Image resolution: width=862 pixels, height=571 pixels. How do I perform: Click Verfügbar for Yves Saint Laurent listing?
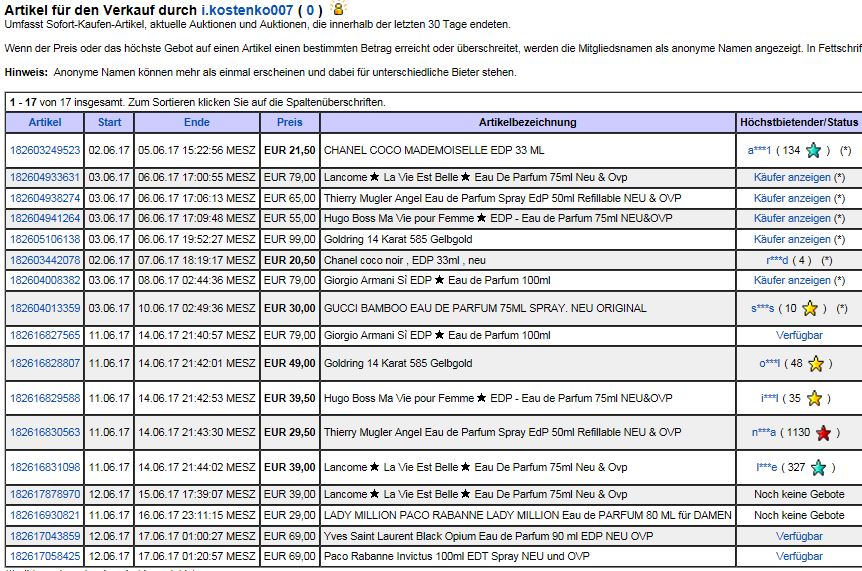point(799,536)
